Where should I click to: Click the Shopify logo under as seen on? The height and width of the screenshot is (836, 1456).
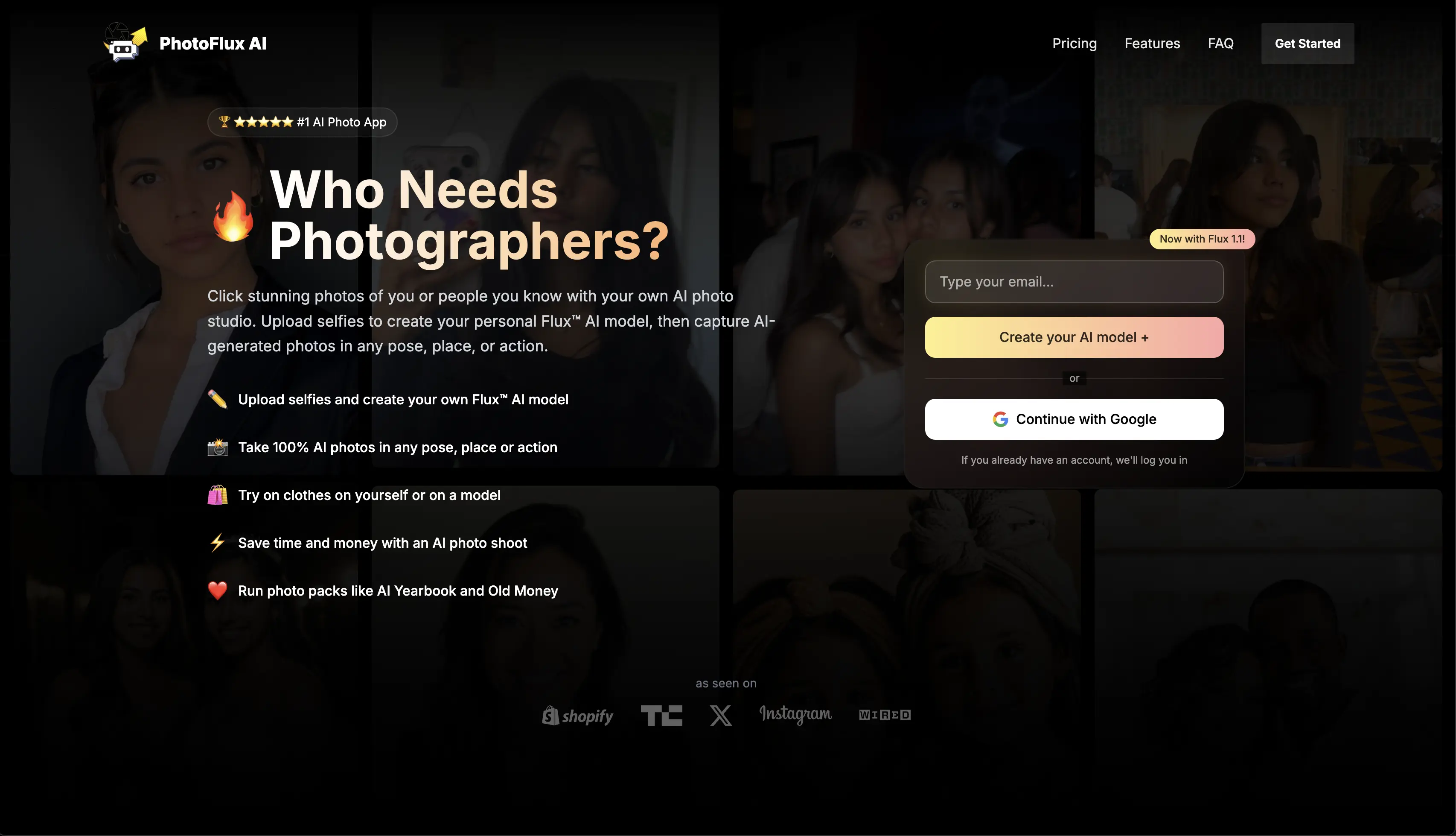point(577,716)
